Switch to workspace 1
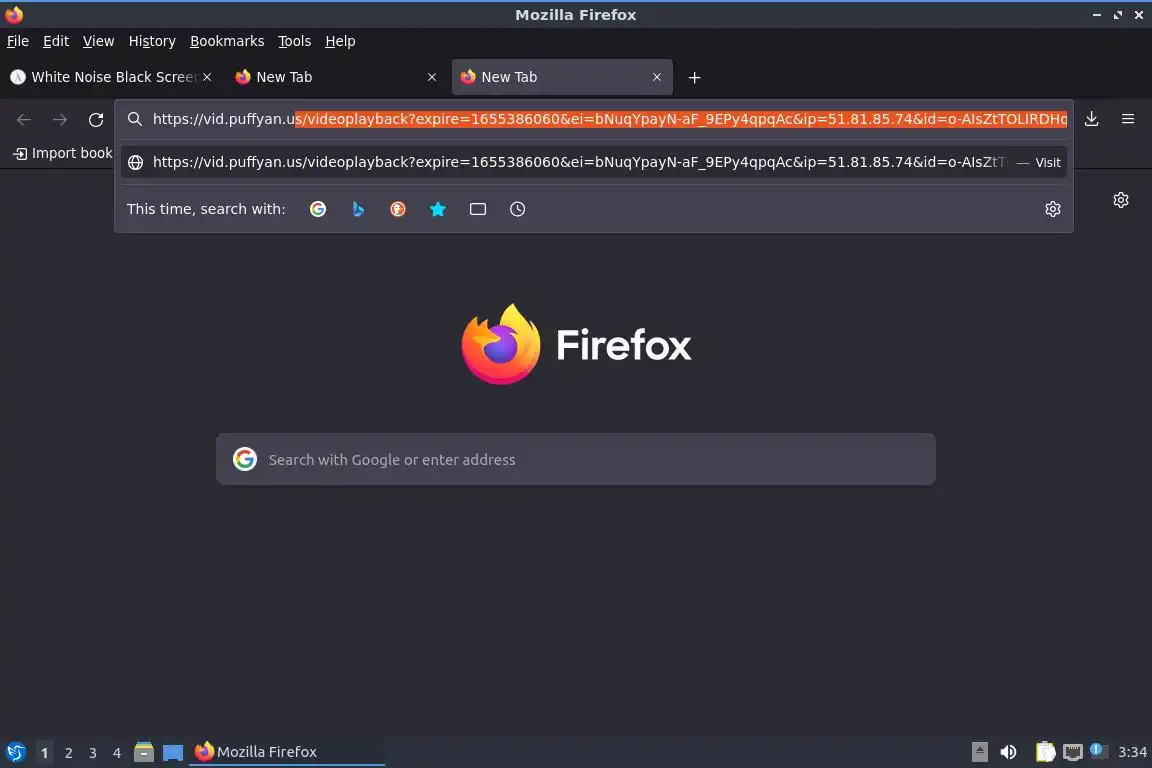The height and width of the screenshot is (768, 1152). [x=44, y=753]
